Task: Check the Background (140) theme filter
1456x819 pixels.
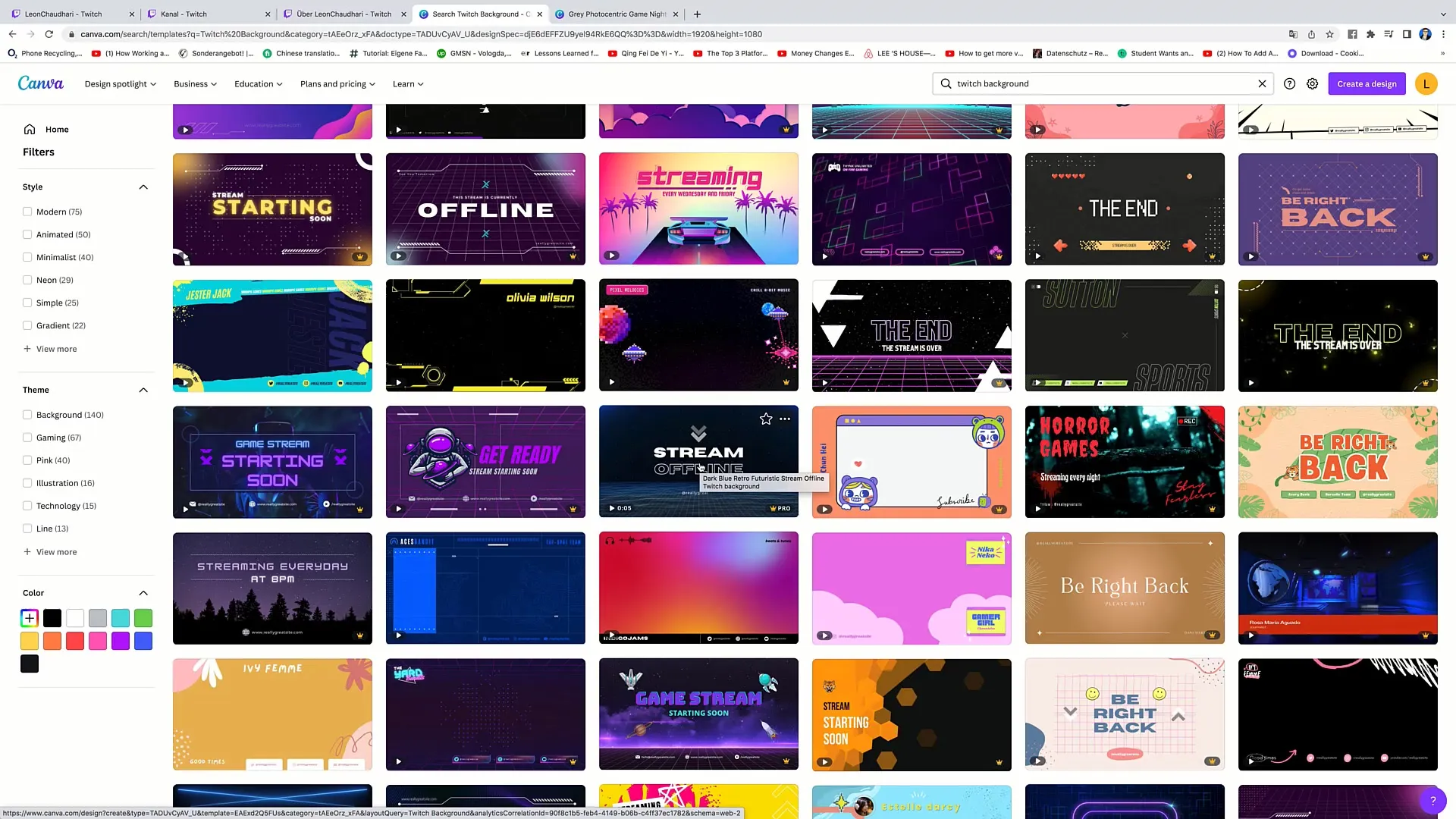Action: click(x=27, y=415)
